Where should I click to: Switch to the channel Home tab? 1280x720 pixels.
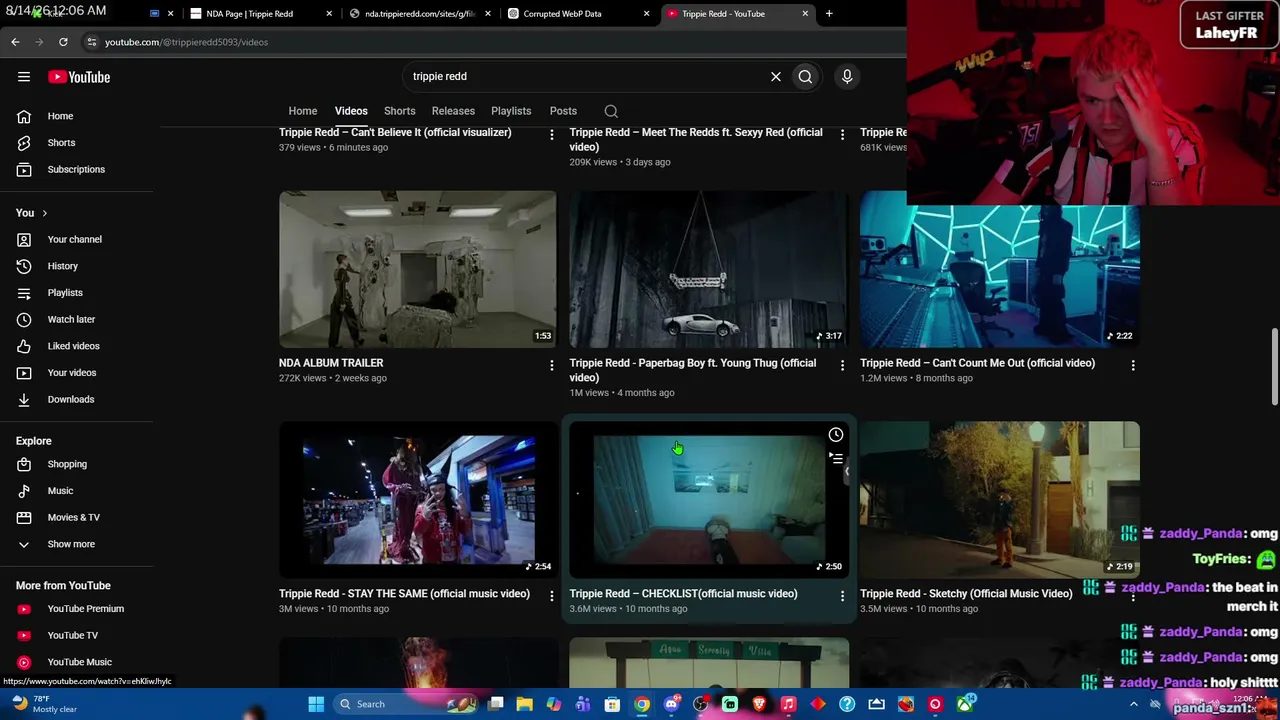coord(303,111)
